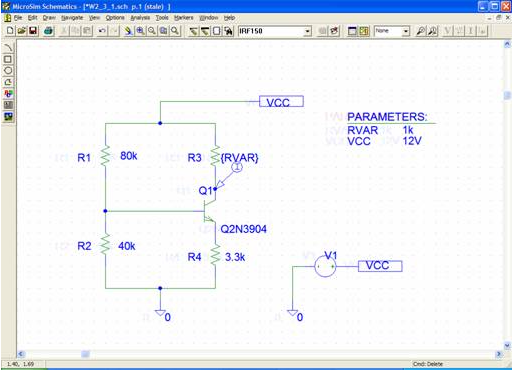Save the schematic with the floppy icon
This screenshot has width=513, height=370.
[x=33, y=31]
